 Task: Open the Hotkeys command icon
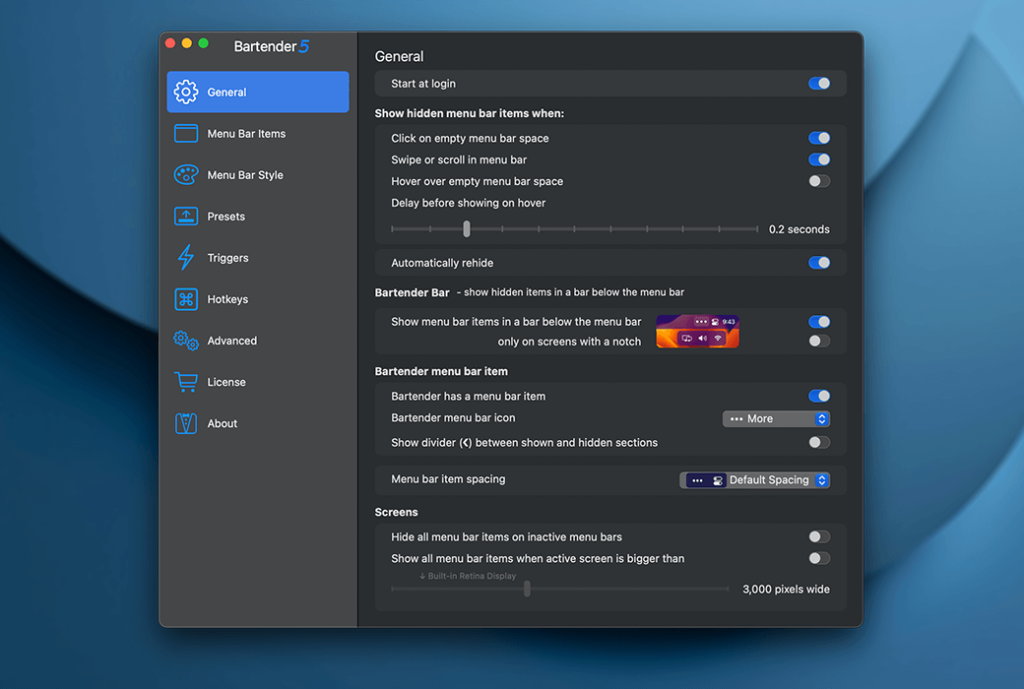[x=186, y=299]
